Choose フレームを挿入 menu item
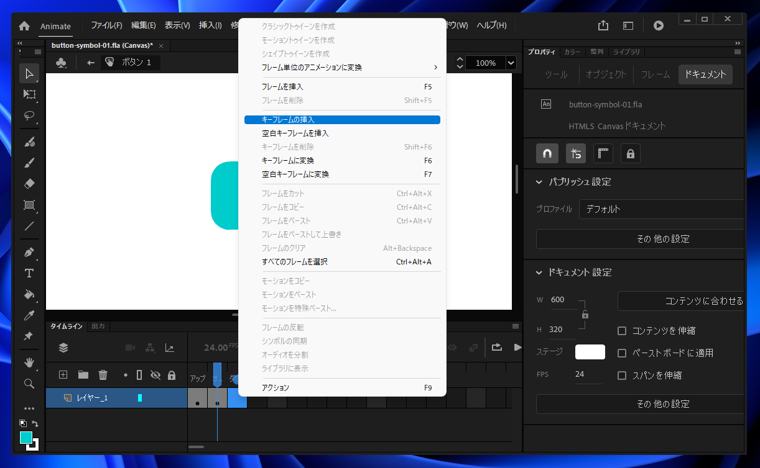The image size is (760, 468). [x=342, y=87]
